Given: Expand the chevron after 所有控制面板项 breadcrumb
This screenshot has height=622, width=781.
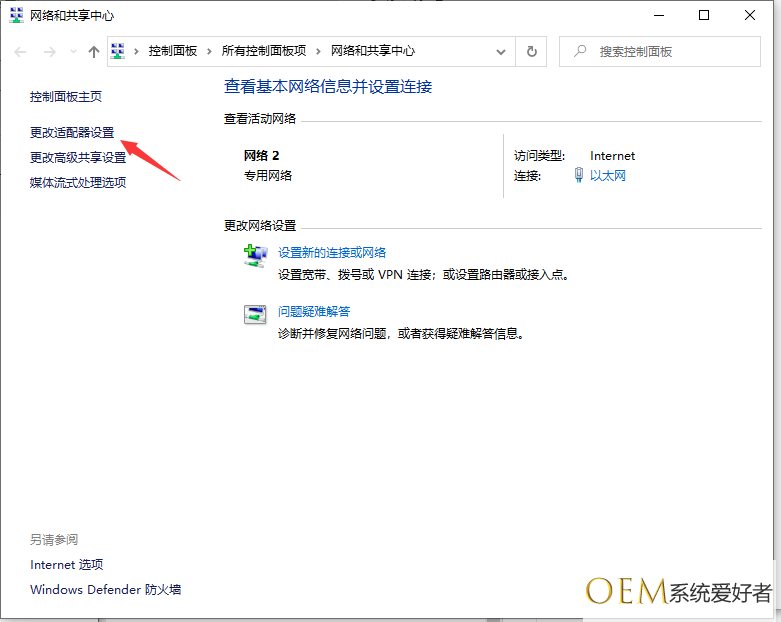Looking at the screenshot, I should pos(318,51).
